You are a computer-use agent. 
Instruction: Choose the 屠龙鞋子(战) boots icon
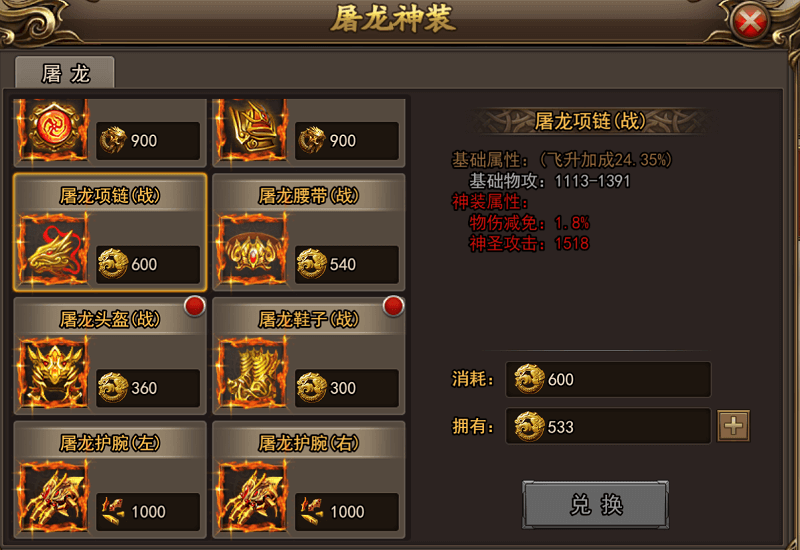(252, 374)
